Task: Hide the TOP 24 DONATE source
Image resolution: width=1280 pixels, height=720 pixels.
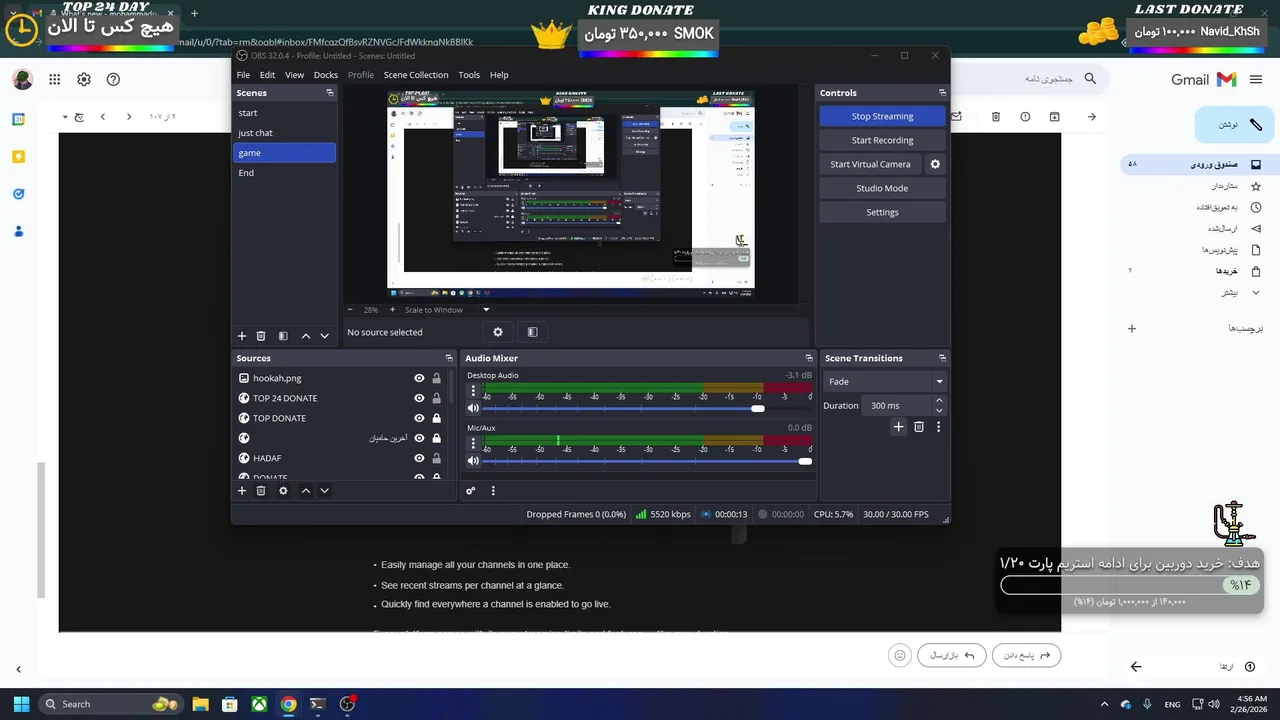Action: (419, 398)
